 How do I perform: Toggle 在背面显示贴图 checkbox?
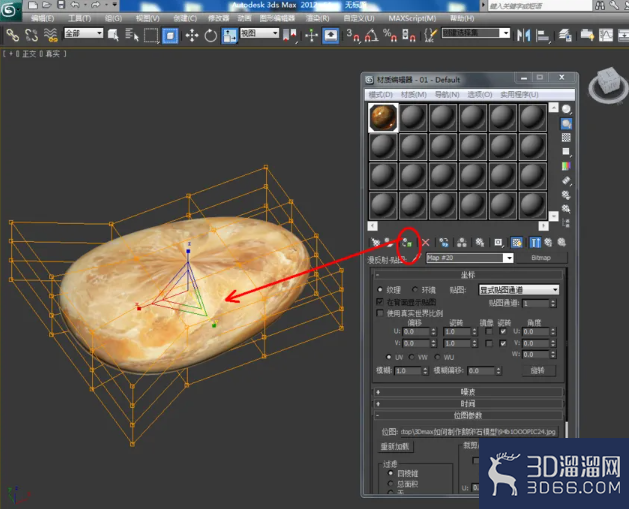380,301
